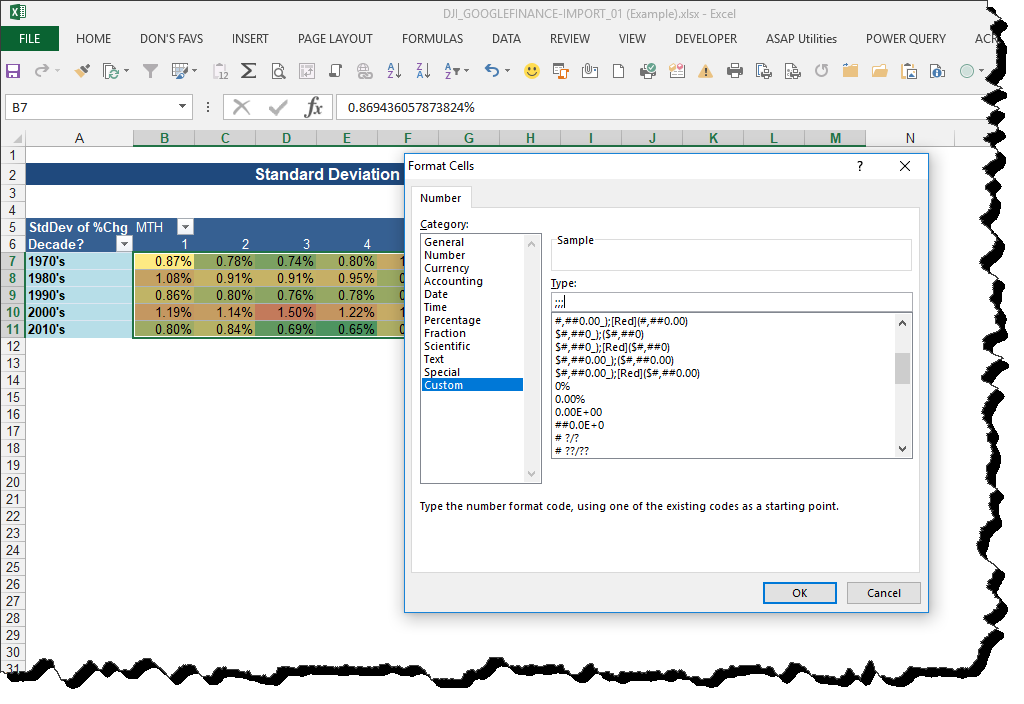The height and width of the screenshot is (704, 1024).
Task: Open Print Preview magnifier icon
Action: pyautogui.click(x=279, y=71)
